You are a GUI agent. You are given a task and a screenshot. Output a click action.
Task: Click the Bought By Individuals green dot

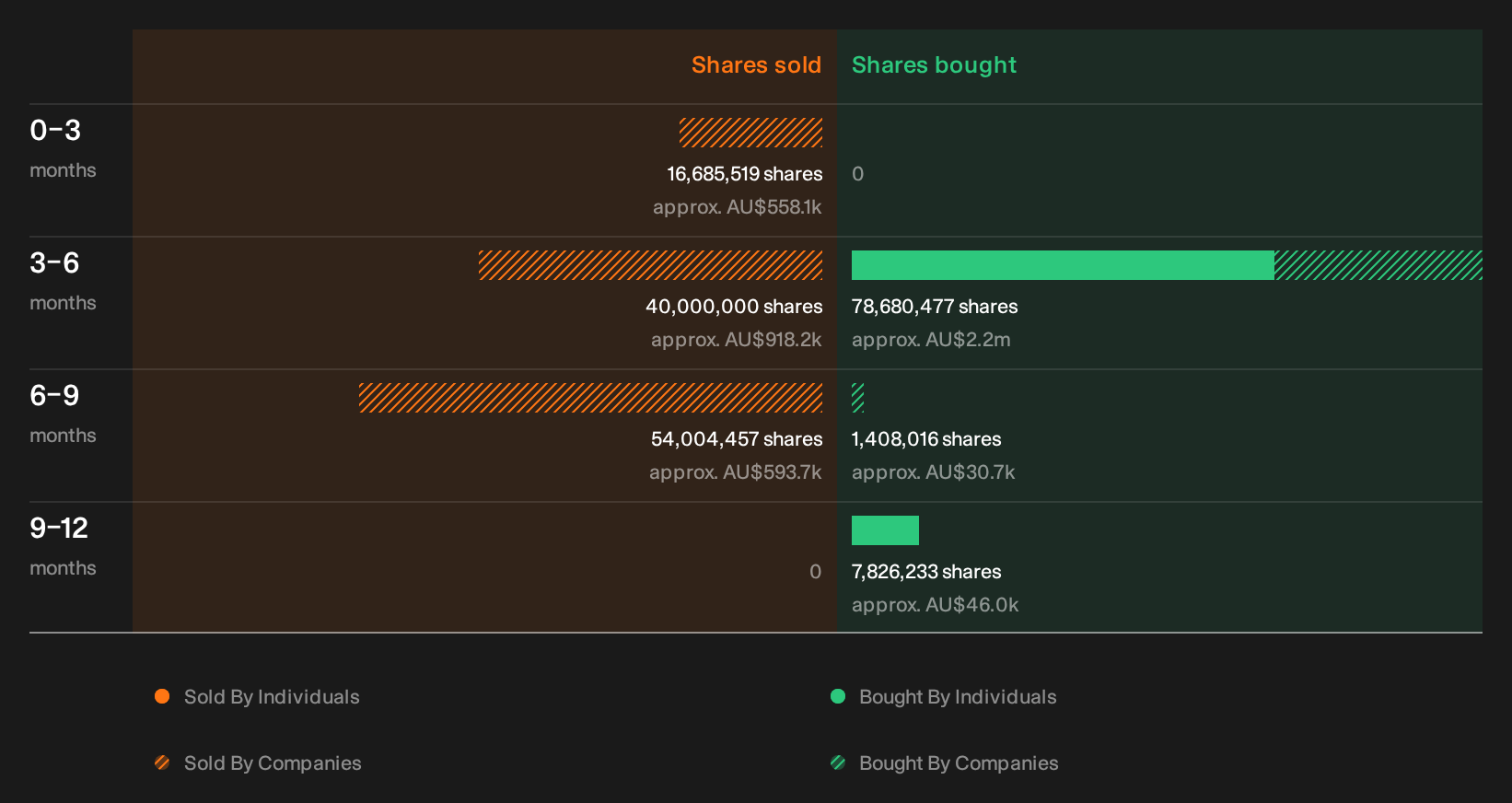coord(838,696)
